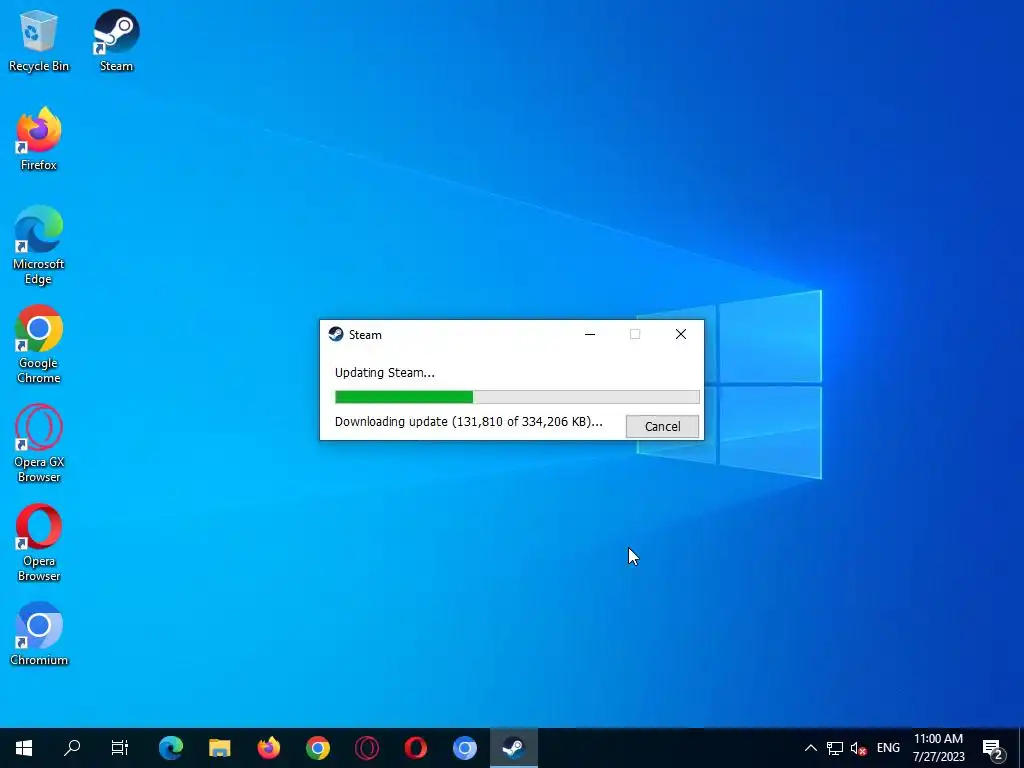The width and height of the screenshot is (1024, 768).
Task: Select the Steam desktop shortcut
Action: pos(116,40)
